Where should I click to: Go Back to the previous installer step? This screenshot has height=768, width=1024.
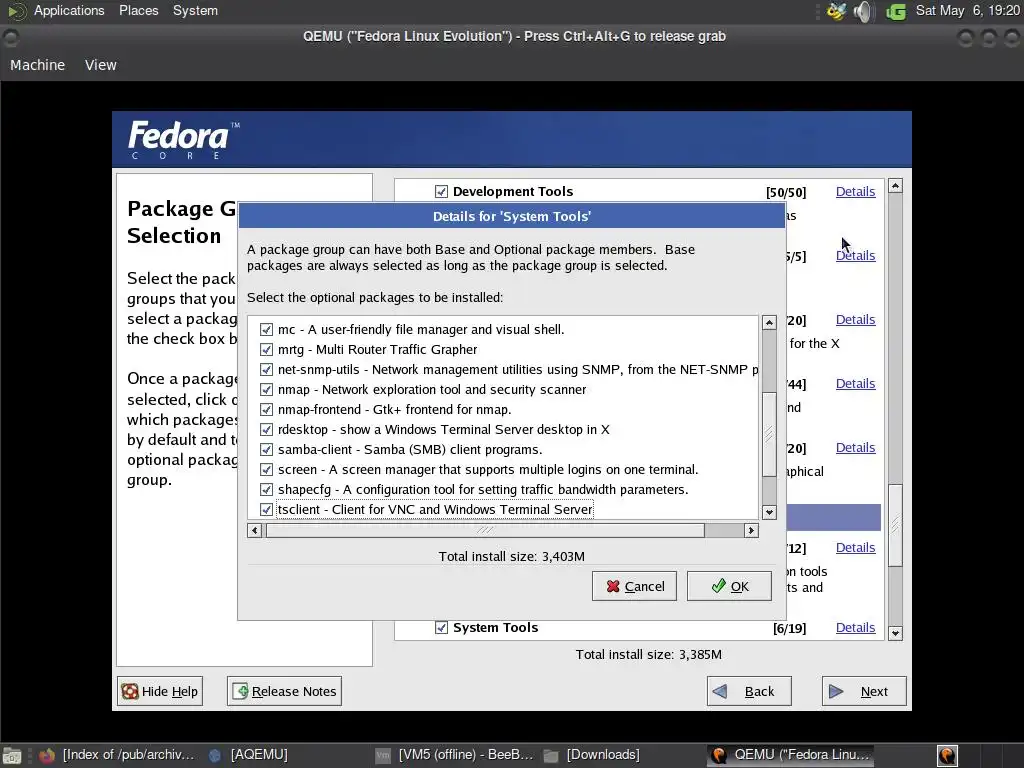click(x=749, y=691)
